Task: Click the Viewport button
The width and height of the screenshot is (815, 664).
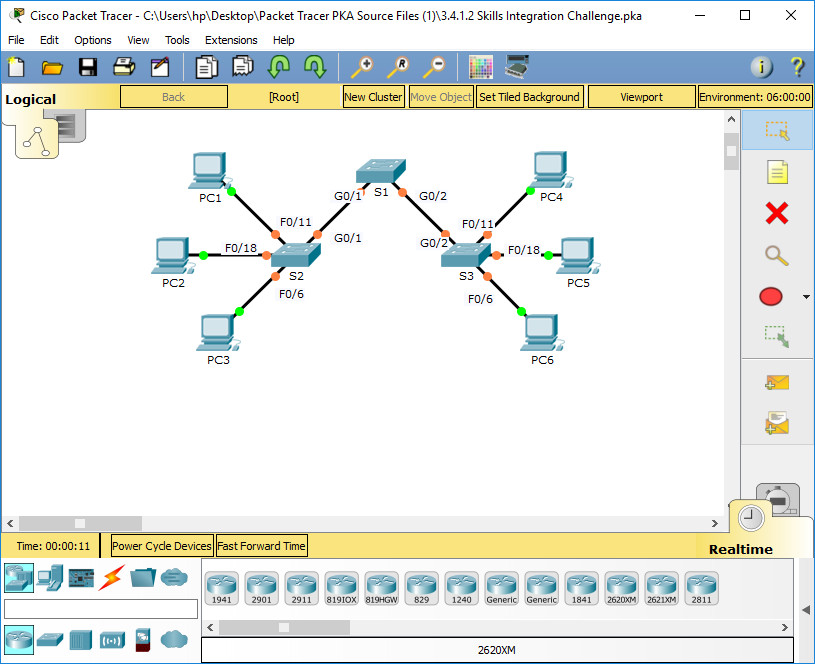Action: click(x=641, y=97)
